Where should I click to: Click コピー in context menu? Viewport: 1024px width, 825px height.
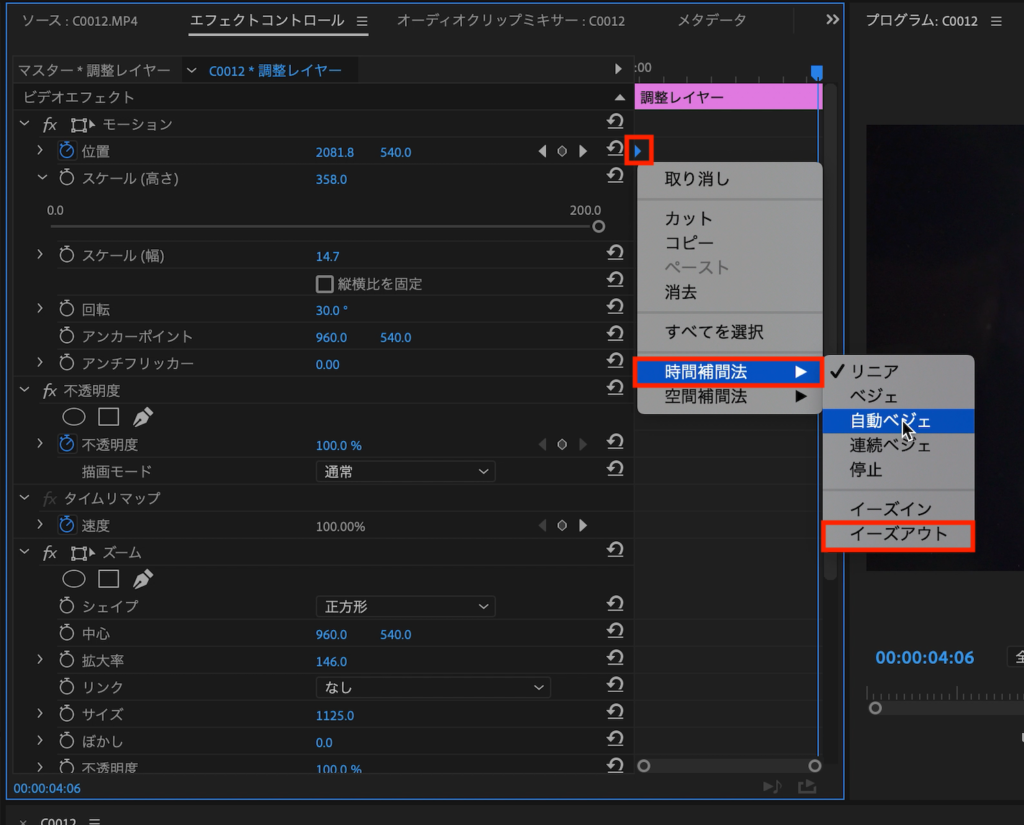click(x=729, y=243)
